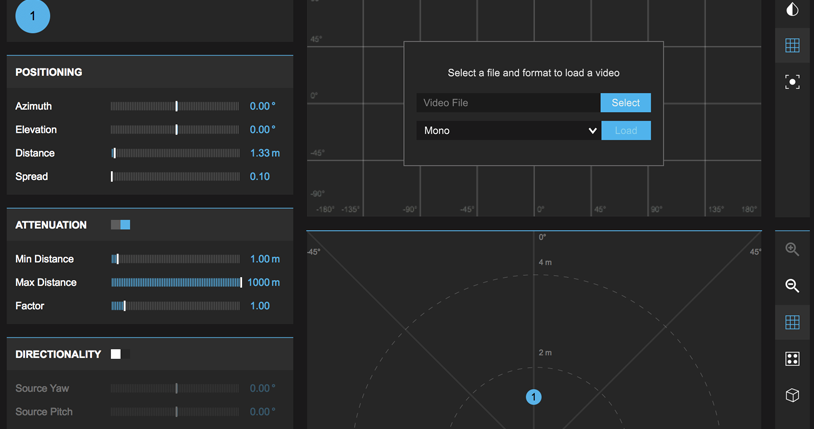The width and height of the screenshot is (814, 429).
Task: Click the focus frame icon
Action: (792, 82)
